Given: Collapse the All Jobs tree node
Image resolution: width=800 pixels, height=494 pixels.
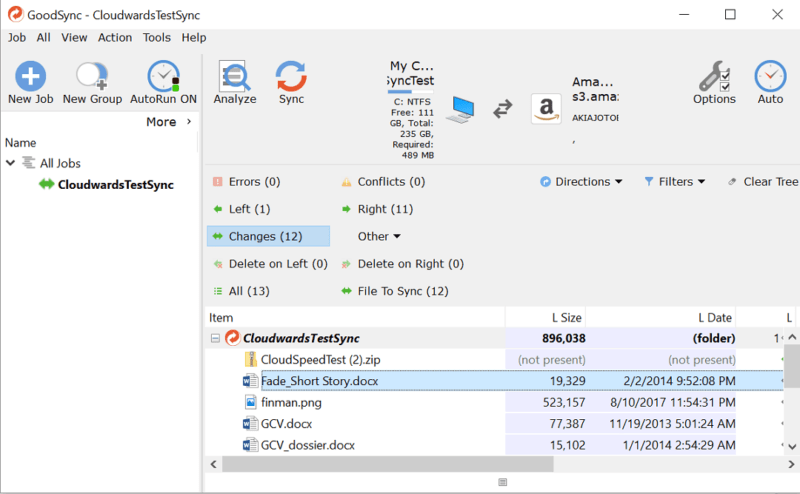Looking at the screenshot, I should [x=10, y=163].
